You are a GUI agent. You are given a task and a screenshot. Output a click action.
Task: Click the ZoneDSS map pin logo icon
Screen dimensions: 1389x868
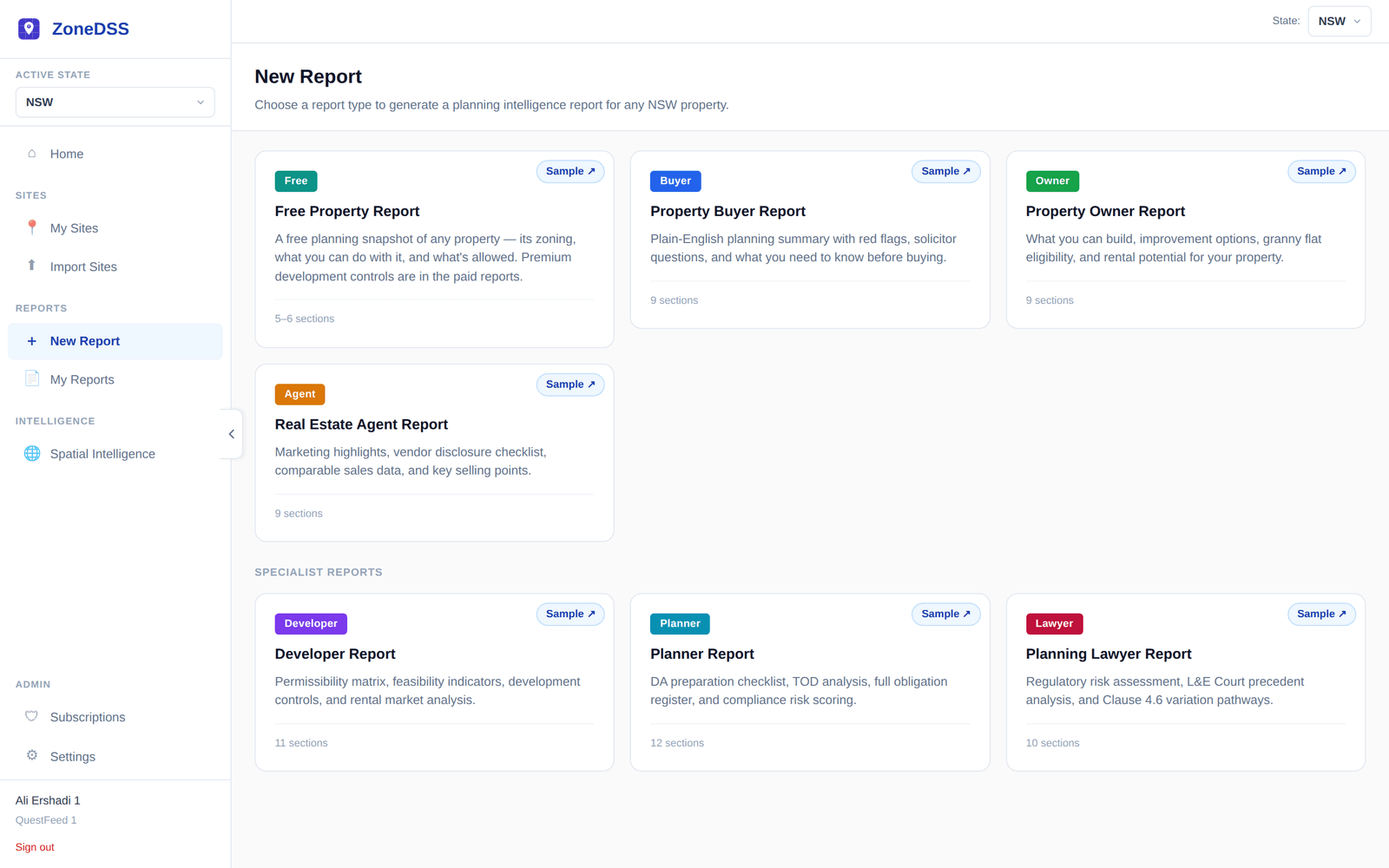pyautogui.click(x=29, y=29)
